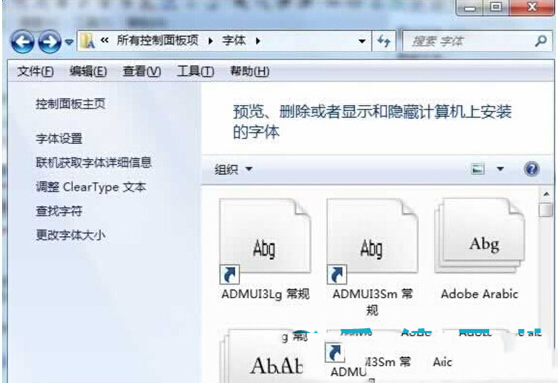Screen dimensions: 558x383
Task: Expand arrow after 所有控制面板项 breadcrumb
Action: pyautogui.click(x=211, y=41)
